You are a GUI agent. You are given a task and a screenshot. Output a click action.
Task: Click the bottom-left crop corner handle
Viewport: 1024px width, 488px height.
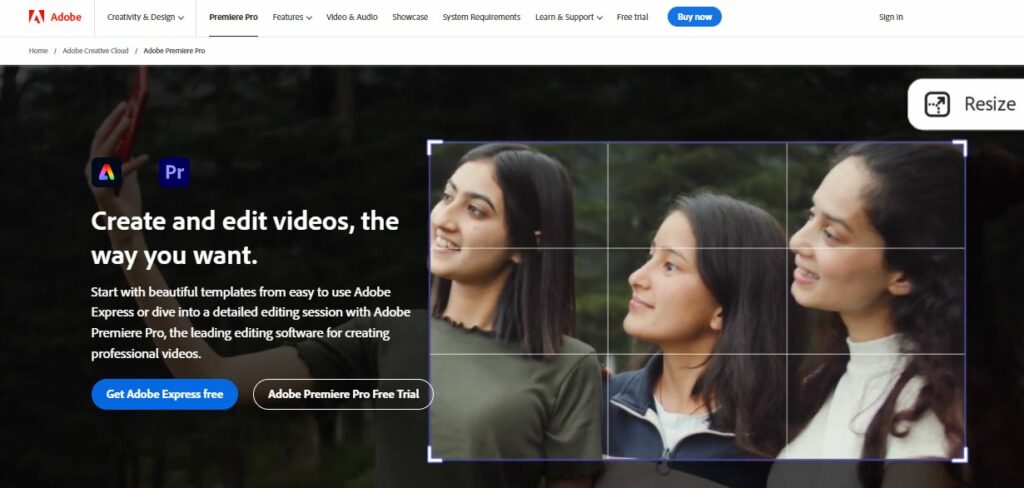coord(434,454)
